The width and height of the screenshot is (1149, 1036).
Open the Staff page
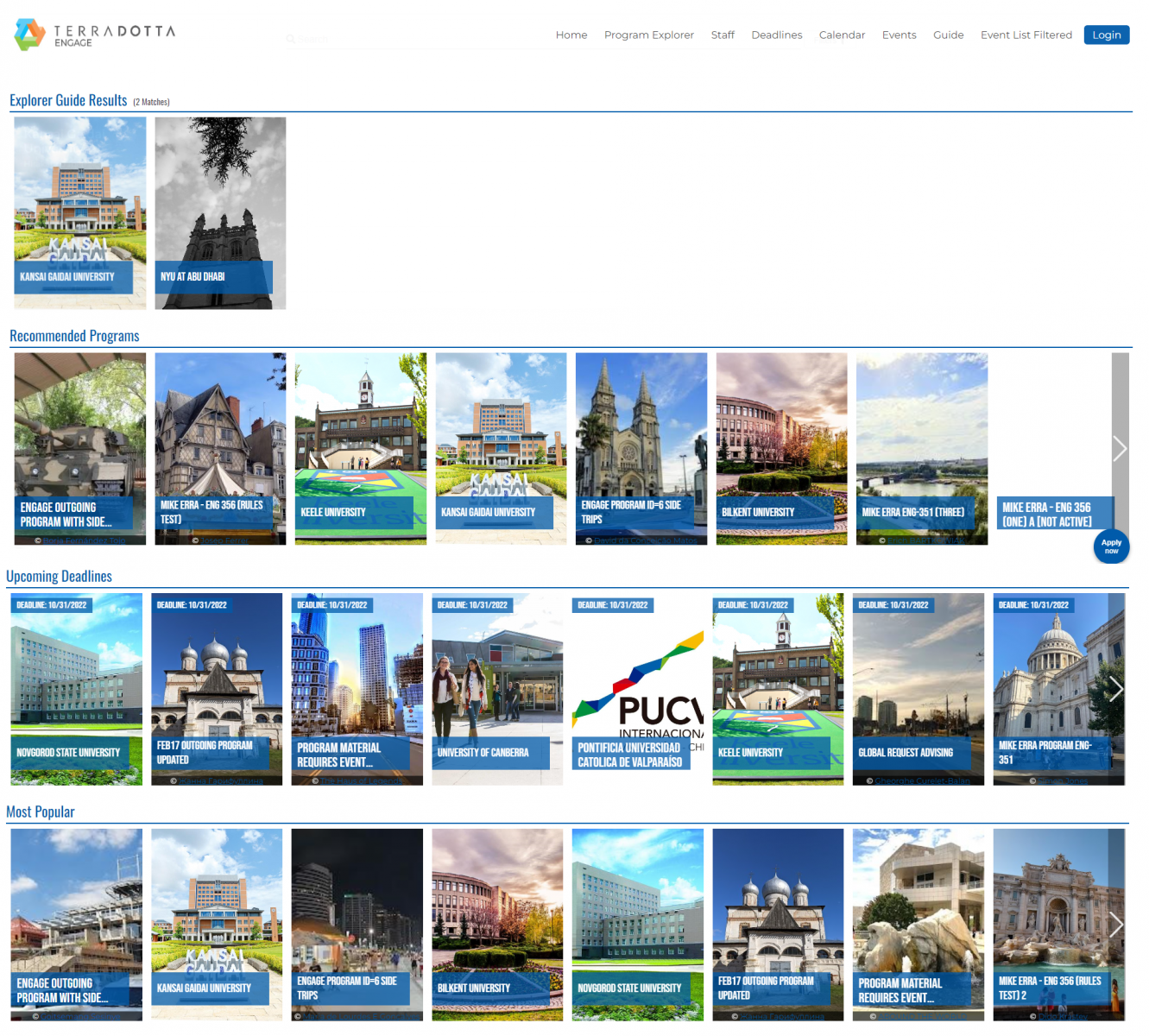tap(723, 35)
